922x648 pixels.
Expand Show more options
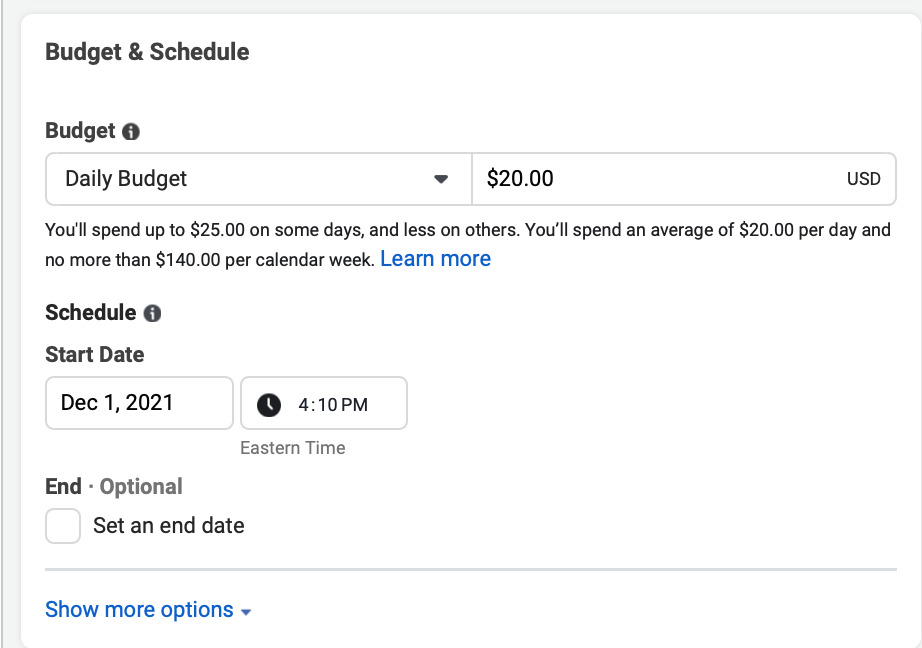tap(139, 610)
